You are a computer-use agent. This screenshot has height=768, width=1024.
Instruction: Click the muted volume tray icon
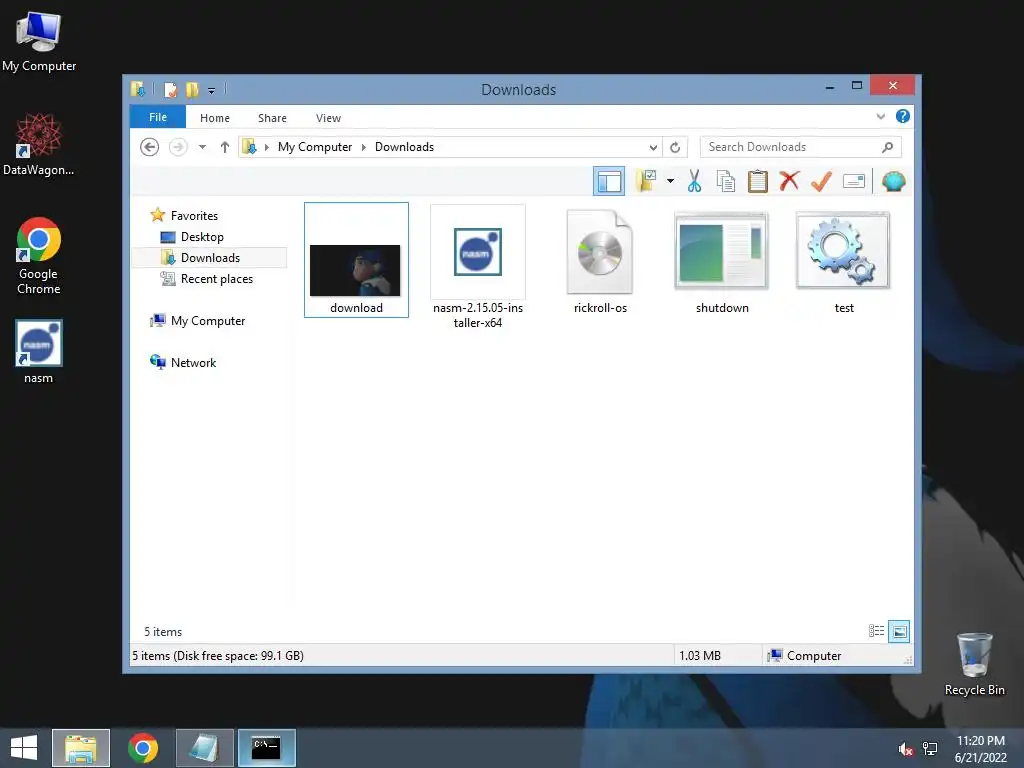pyautogui.click(x=905, y=749)
